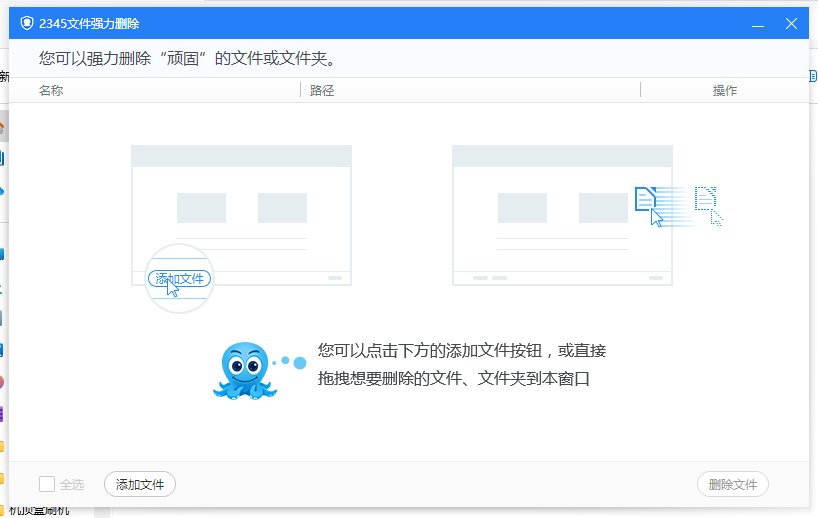Viewport: 818px width, 518px height.
Task: Click the left add-file illustration window
Action: 241,214
